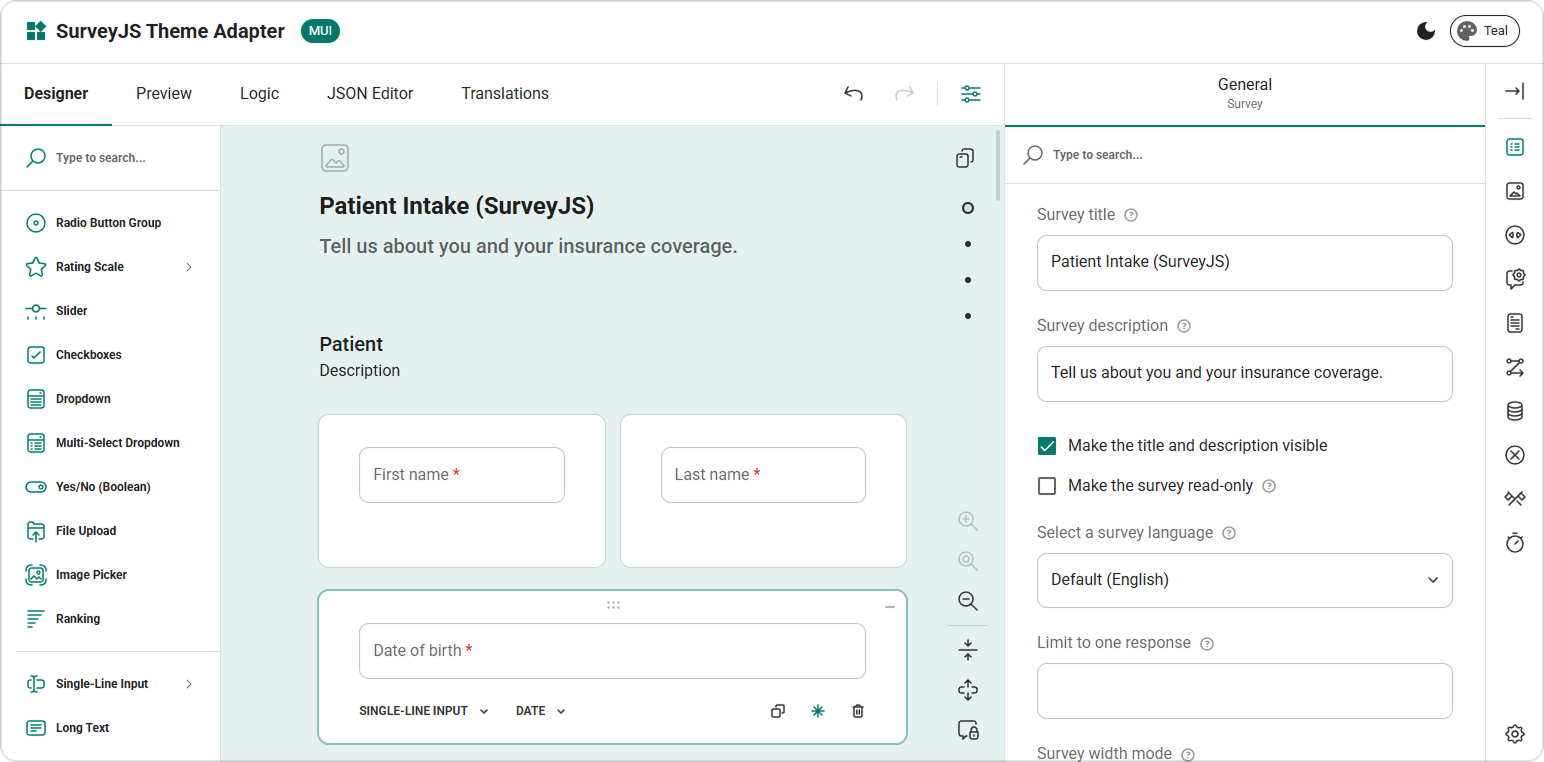
Task: Duplicate the Date of birth question
Action: pyautogui.click(x=778, y=711)
